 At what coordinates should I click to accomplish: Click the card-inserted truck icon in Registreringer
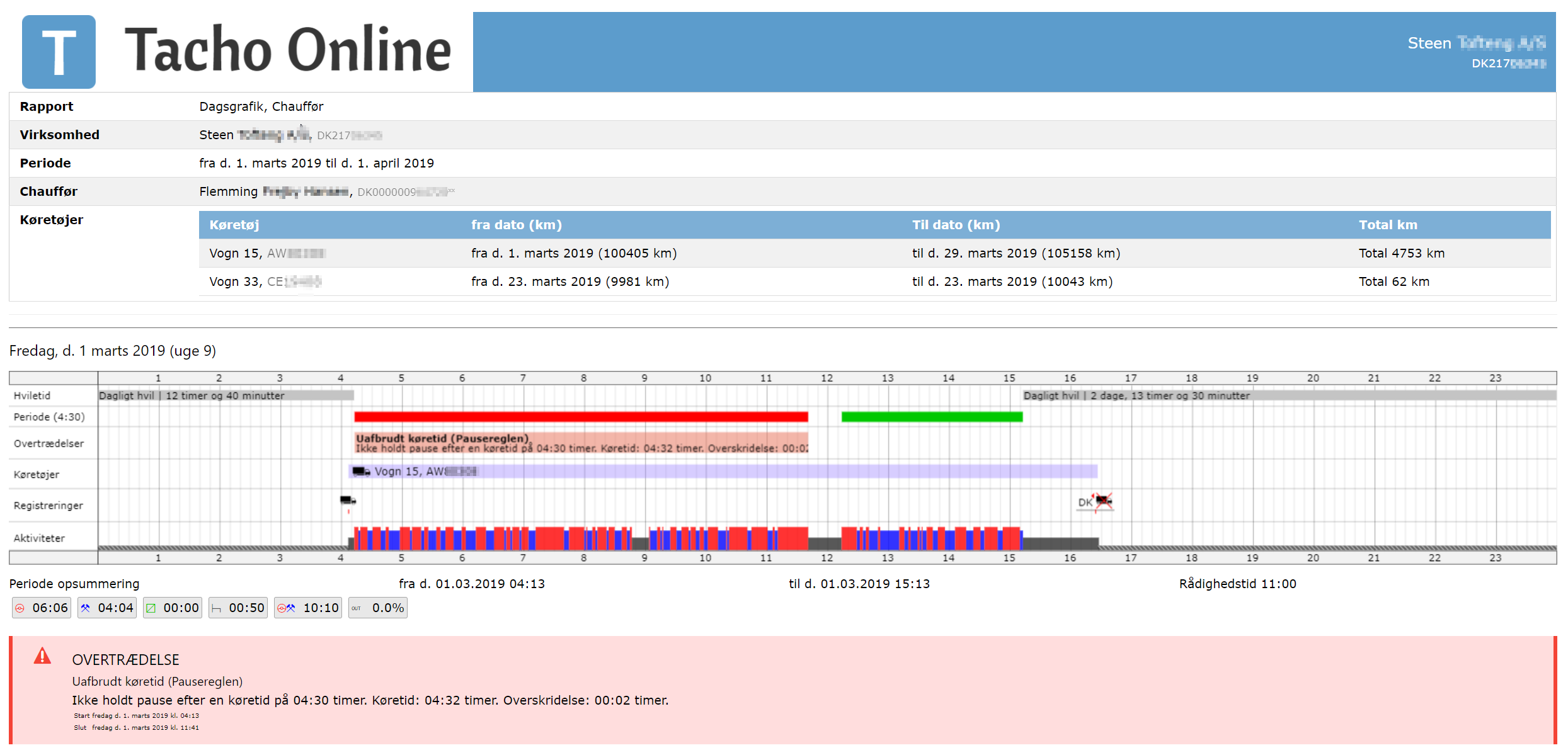pos(348,501)
